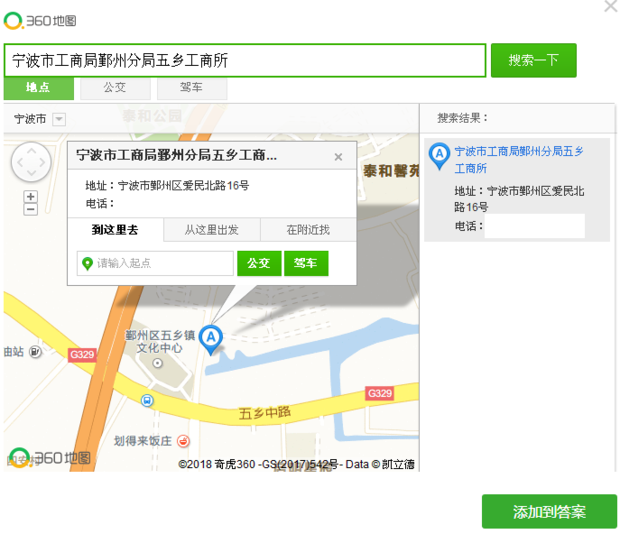Zoom in with the plus button
This screenshot has width=620, height=534.
pos(30,196)
